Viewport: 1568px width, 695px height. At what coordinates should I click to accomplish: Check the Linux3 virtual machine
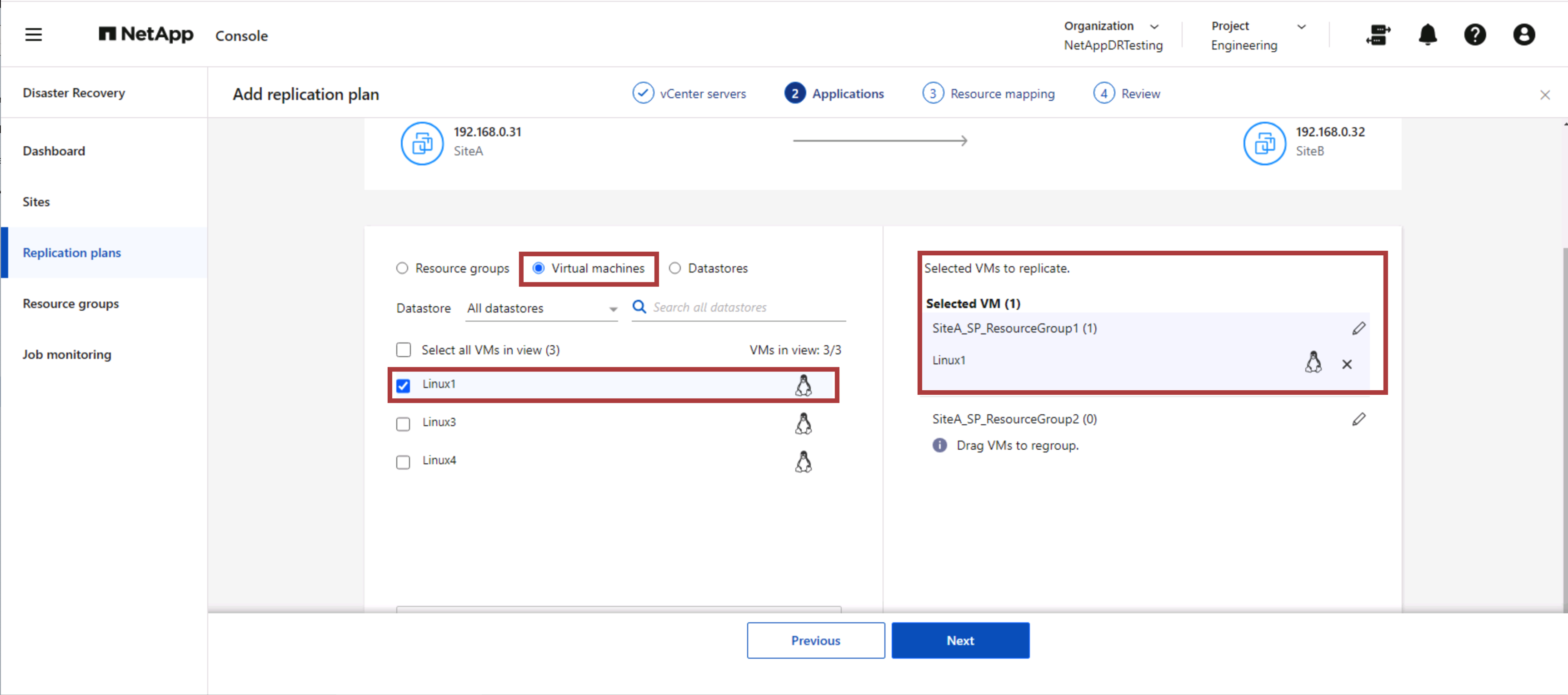point(403,423)
